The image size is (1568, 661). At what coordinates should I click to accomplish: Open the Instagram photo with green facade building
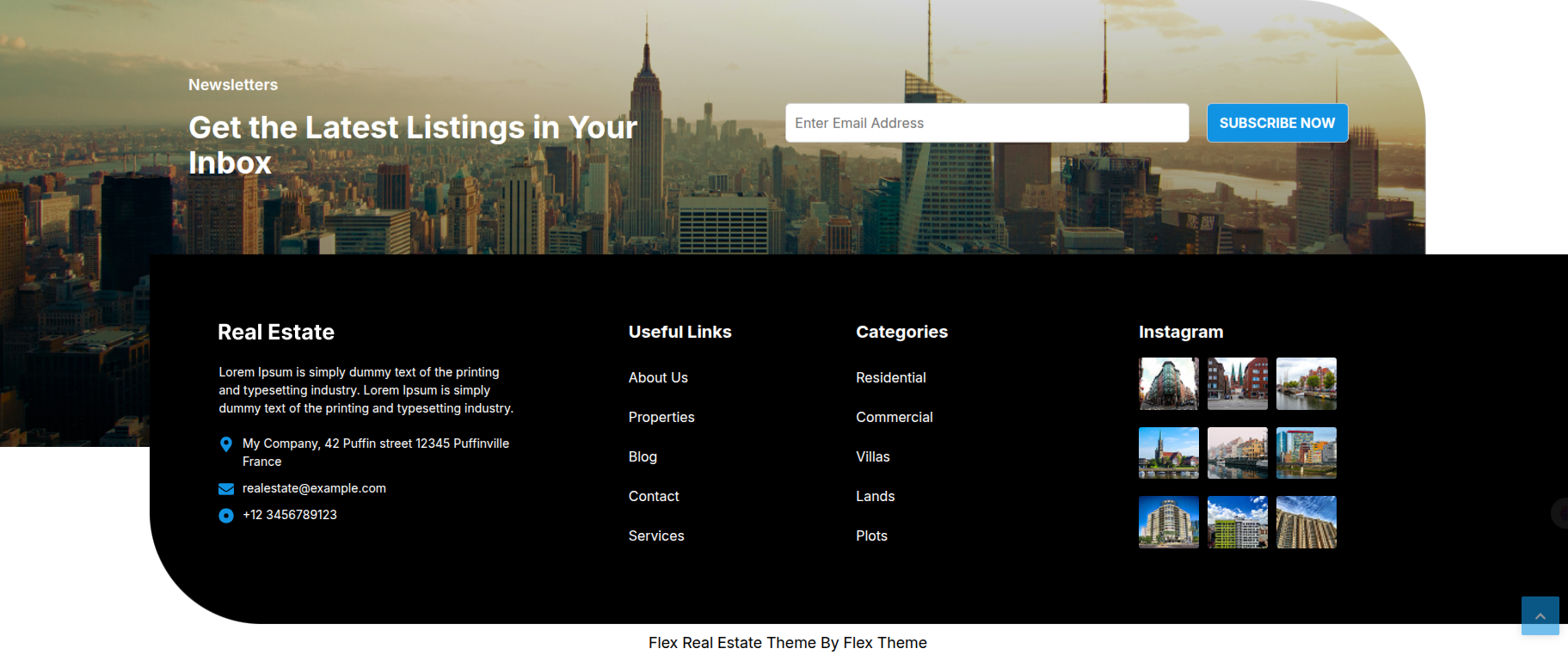(x=1237, y=522)
